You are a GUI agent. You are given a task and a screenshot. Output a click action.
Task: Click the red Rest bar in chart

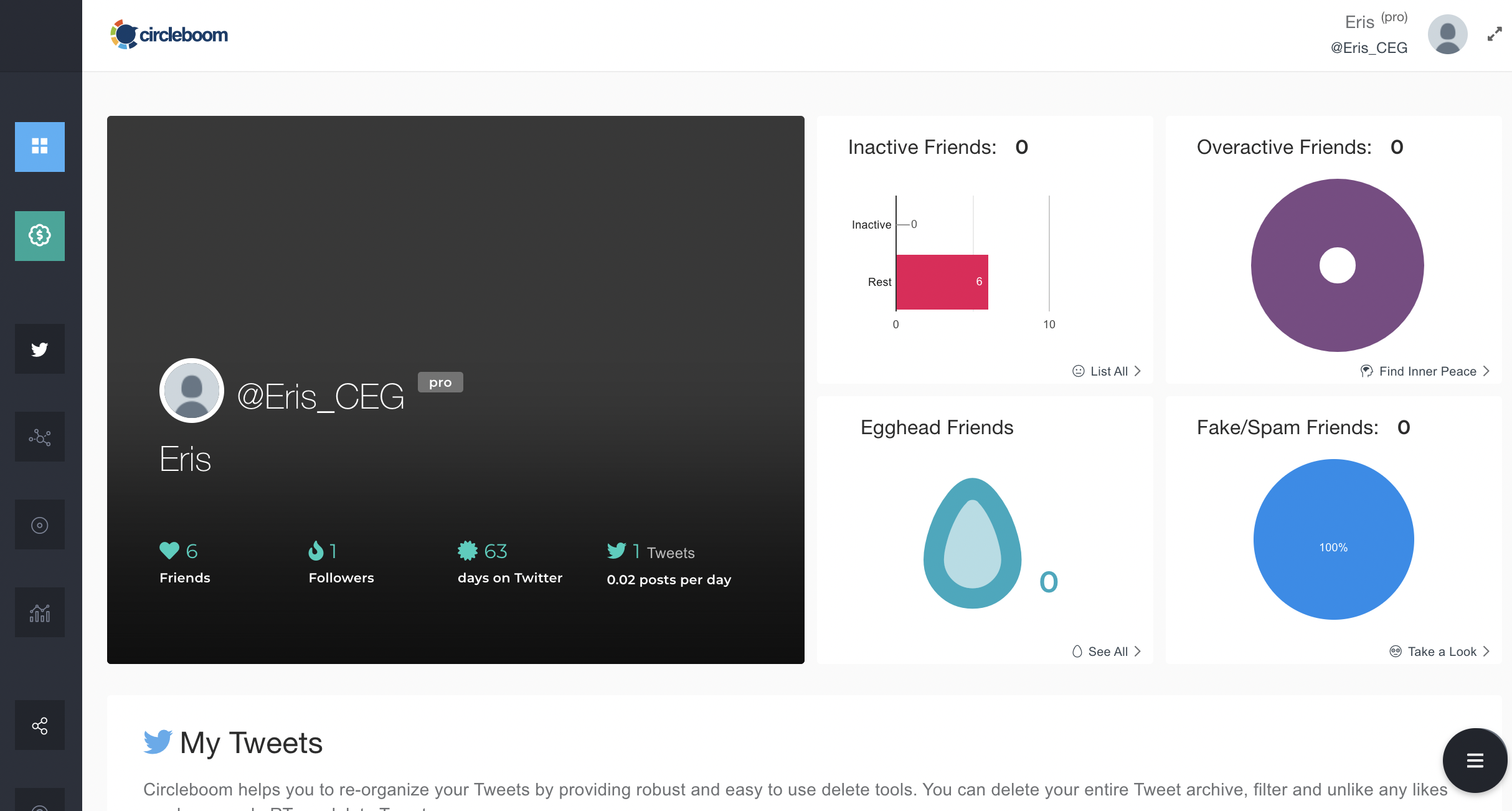(942, 282)
